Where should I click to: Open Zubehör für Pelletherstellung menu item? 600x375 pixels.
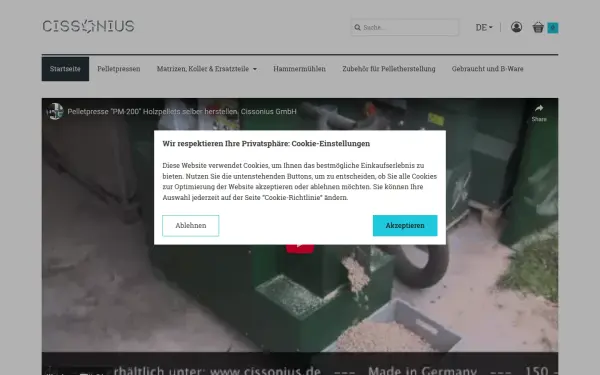tap(389, 69)
